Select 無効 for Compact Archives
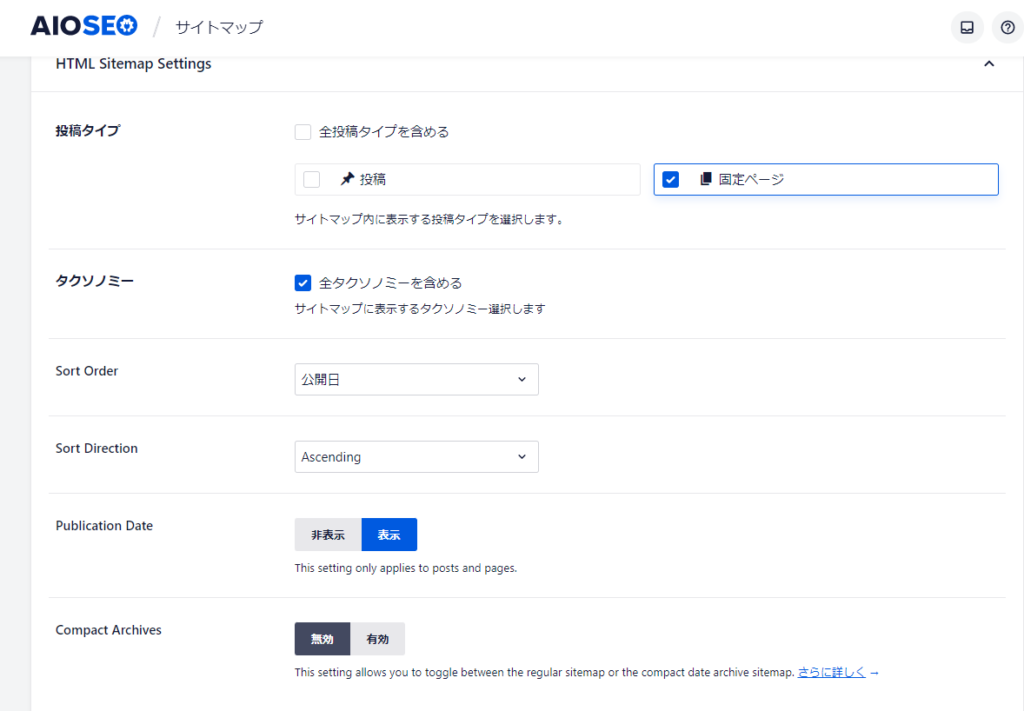The height and width of the screenshot is (711, 1024). tap(322, 639)
